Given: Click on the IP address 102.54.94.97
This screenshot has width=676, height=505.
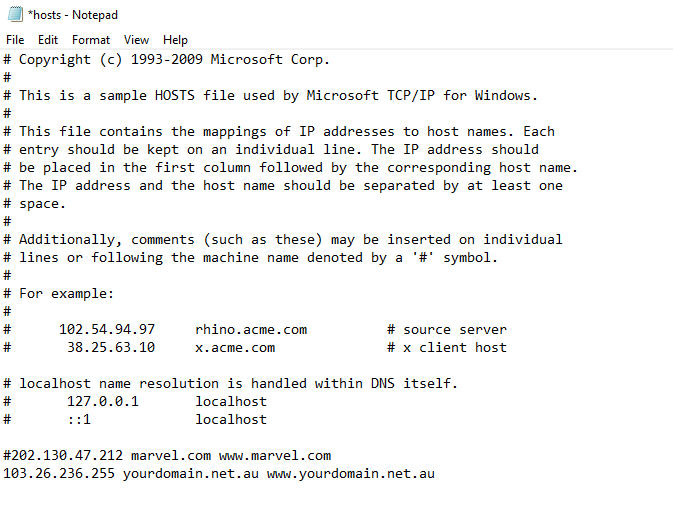Looking at the screenshot, I should click(107, 329).
